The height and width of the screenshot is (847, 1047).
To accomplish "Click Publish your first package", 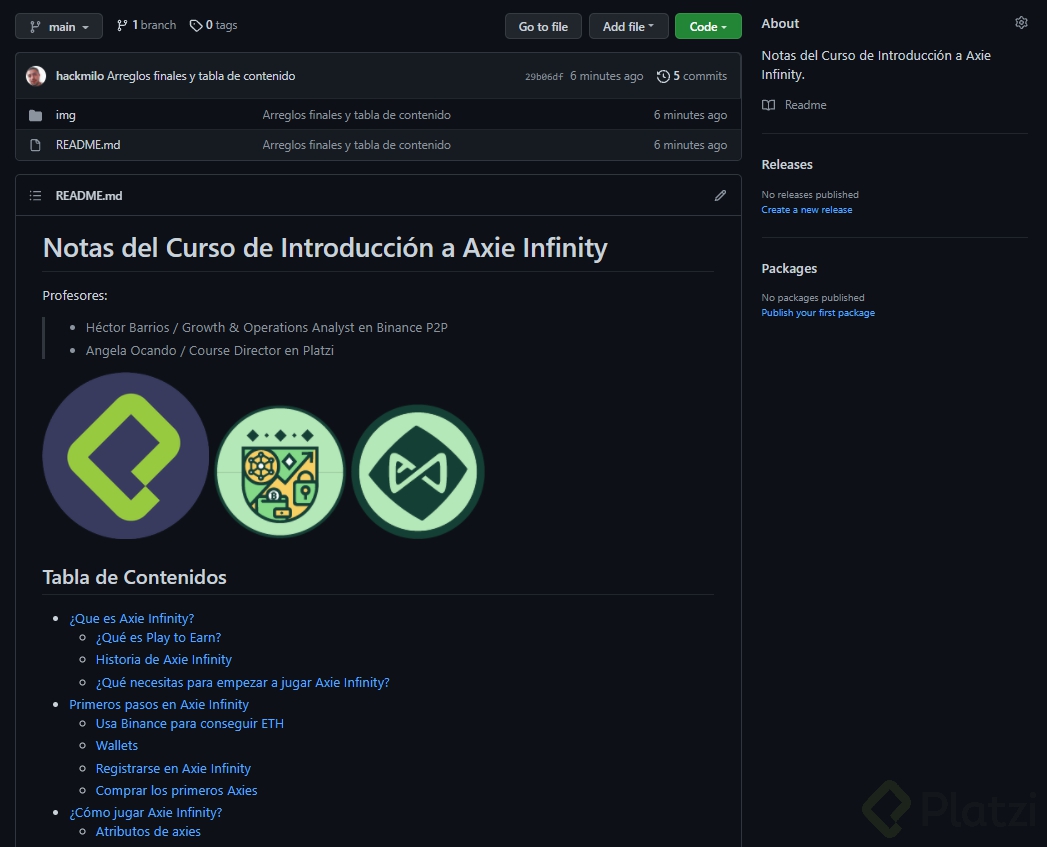I will coord(818,313).
